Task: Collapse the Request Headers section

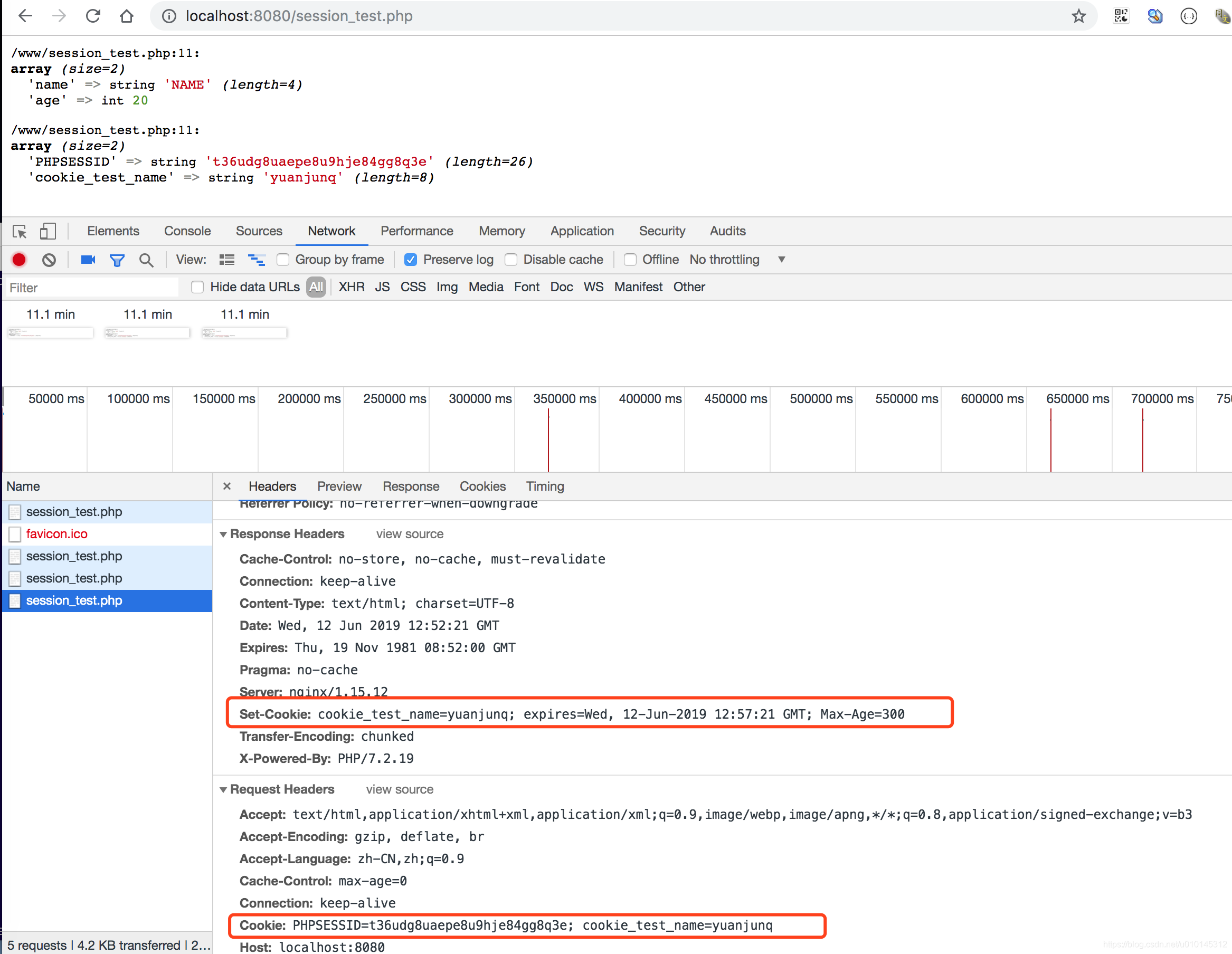Action: (x=223, y=790)
